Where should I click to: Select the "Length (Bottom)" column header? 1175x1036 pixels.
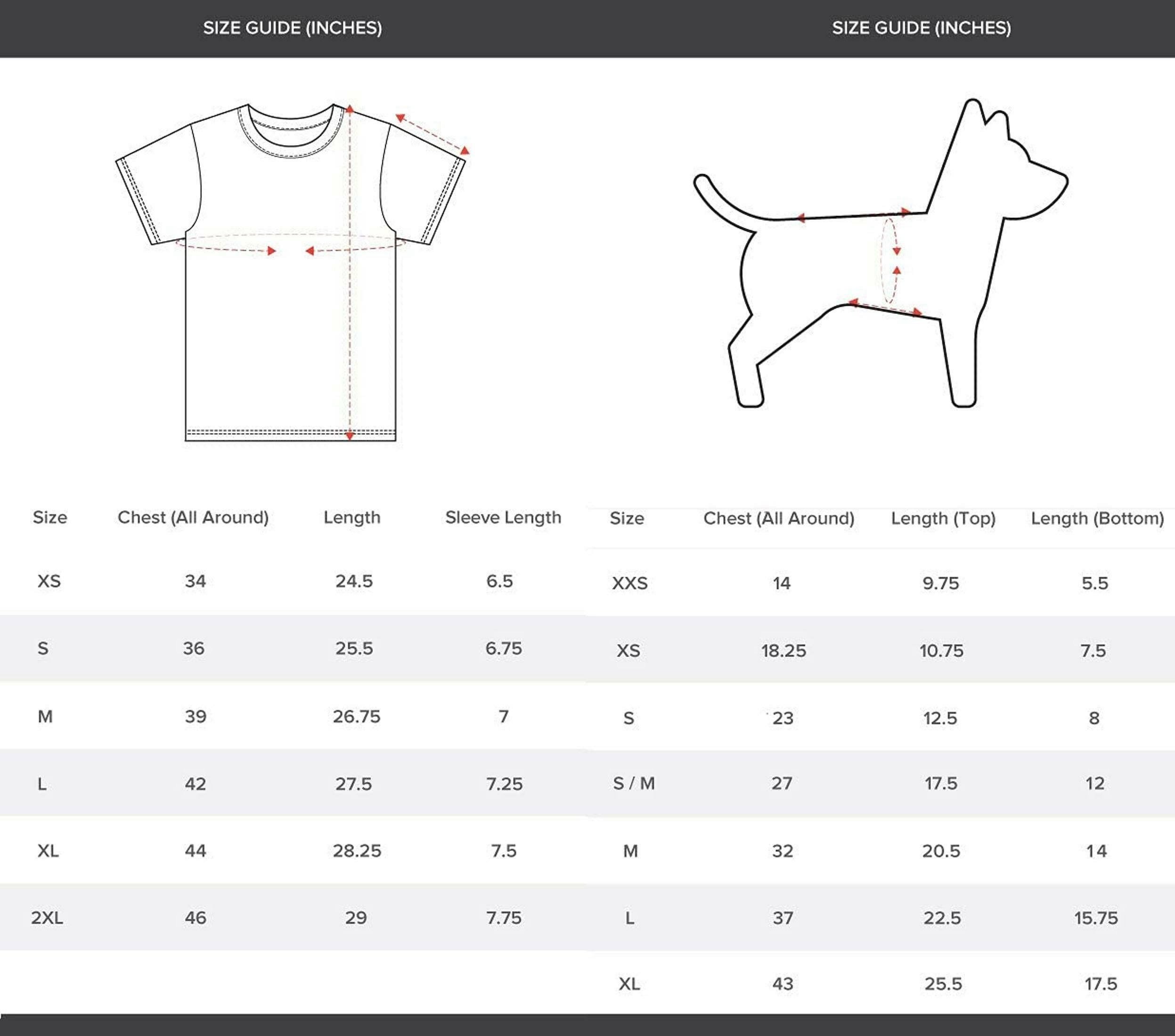(1097, 518)
